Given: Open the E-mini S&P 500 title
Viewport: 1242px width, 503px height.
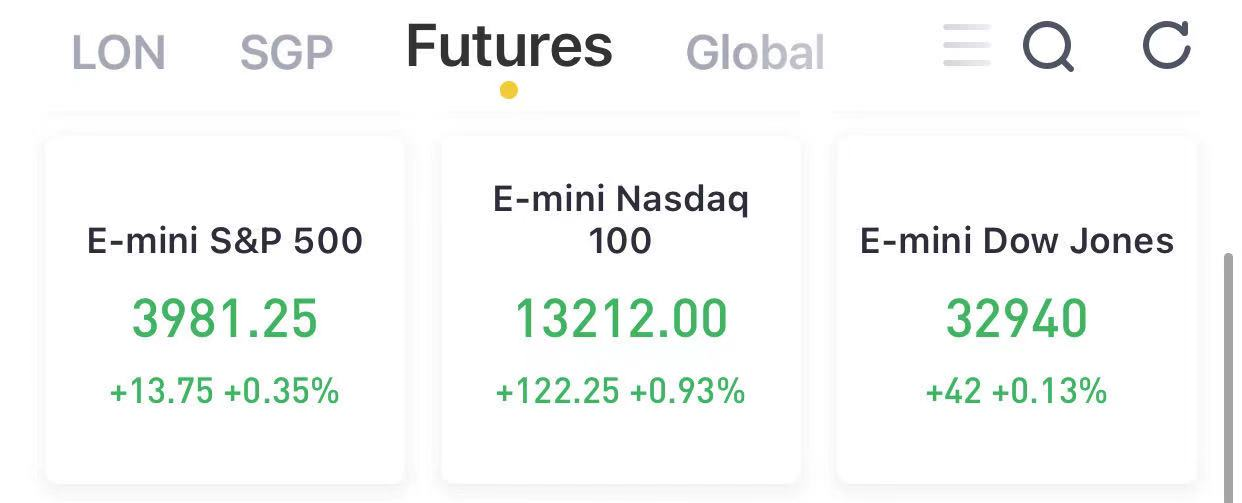Looking at the screenshot, I should tap(225, 241).
